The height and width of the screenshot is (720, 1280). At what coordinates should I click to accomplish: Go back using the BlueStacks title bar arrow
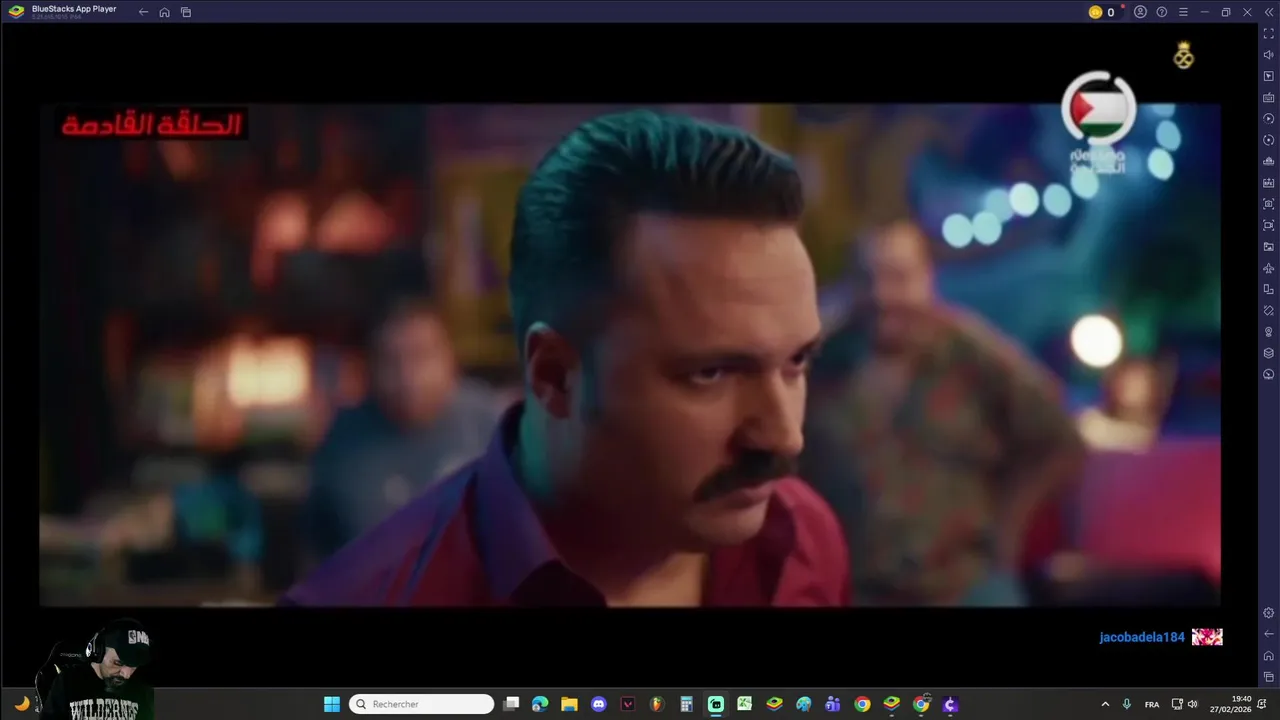point(143,12)
